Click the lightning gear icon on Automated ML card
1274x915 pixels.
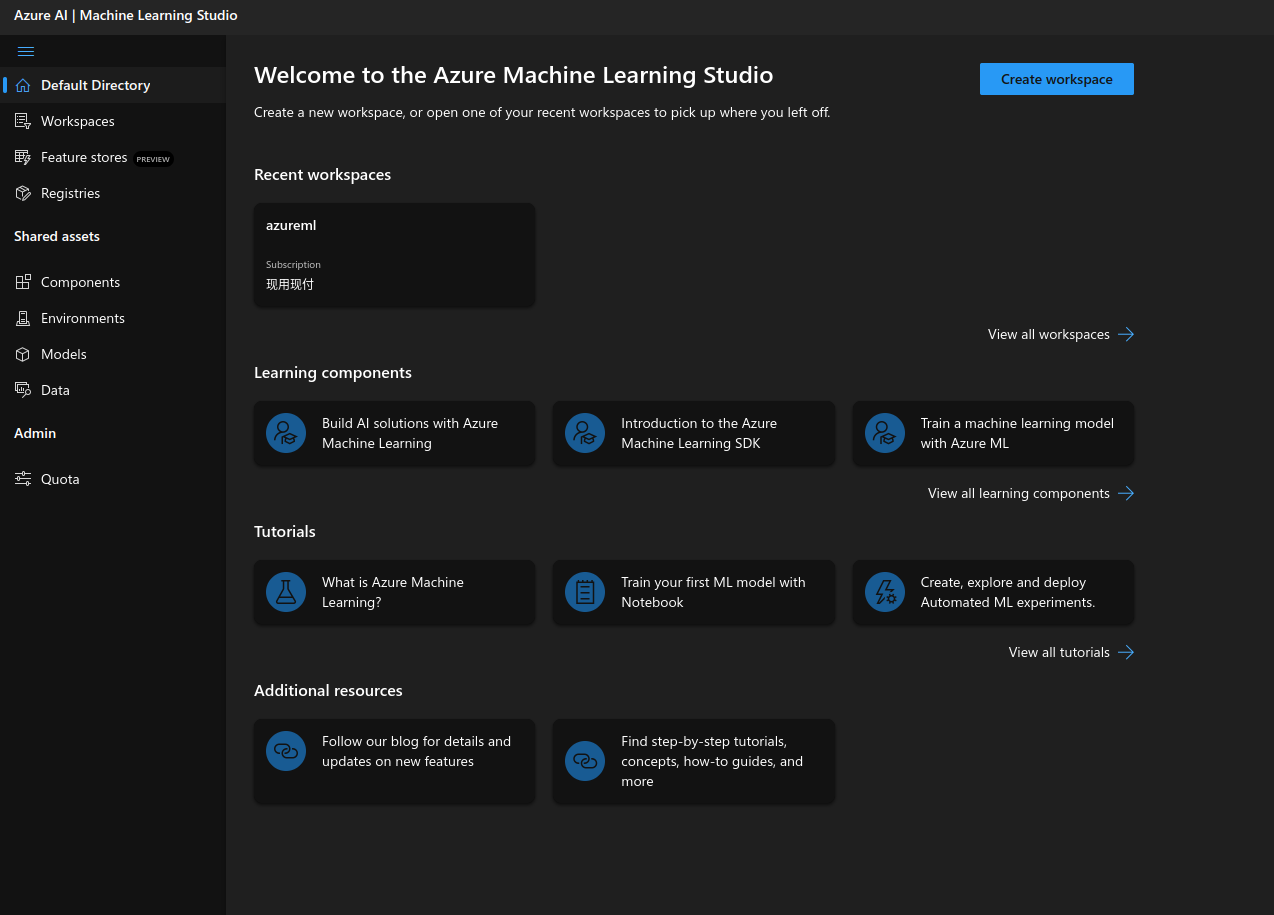coord(884,592)
